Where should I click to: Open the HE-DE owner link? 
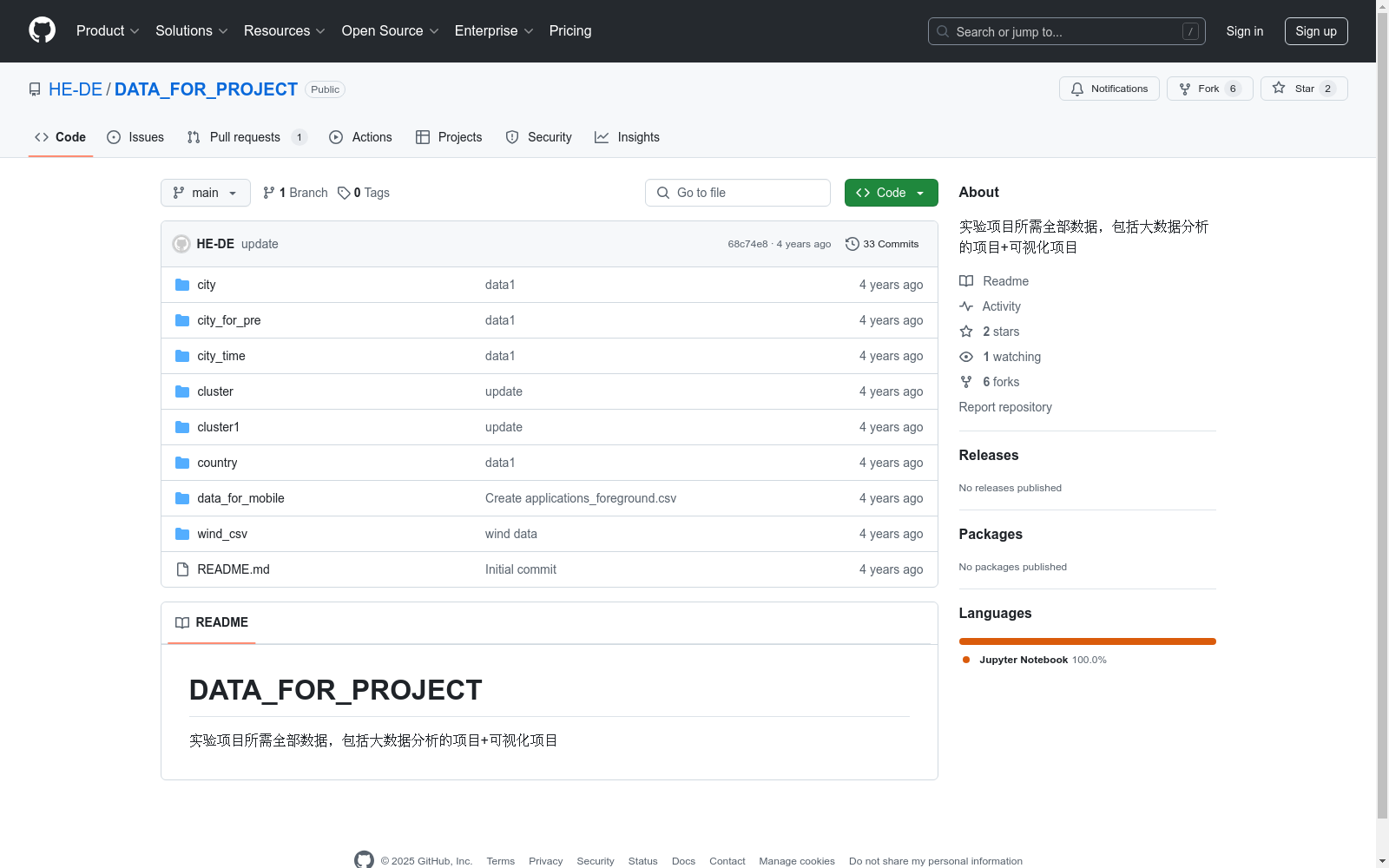pos(76,89)
